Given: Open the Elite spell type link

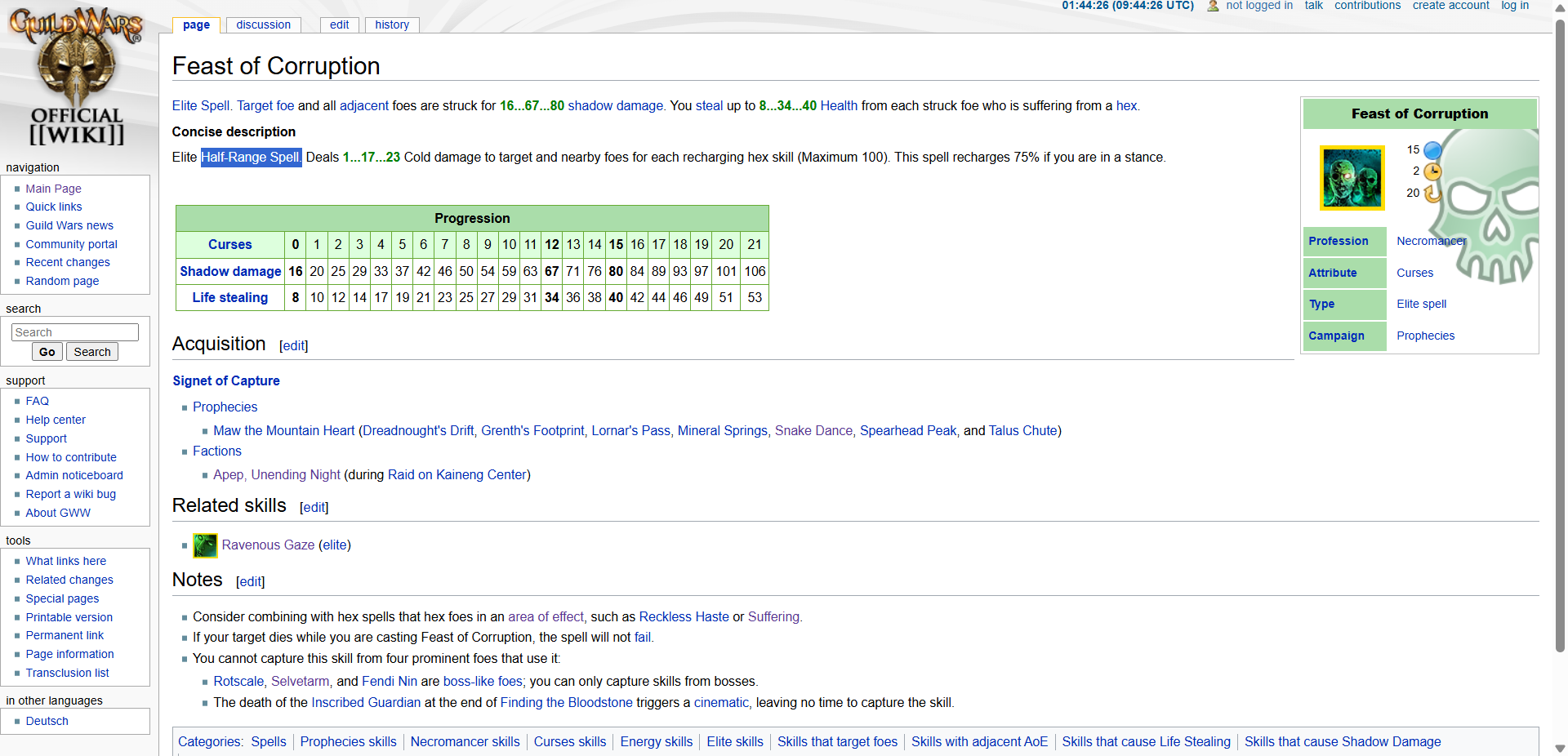Looking at the screenshot, I should 1422,304.
